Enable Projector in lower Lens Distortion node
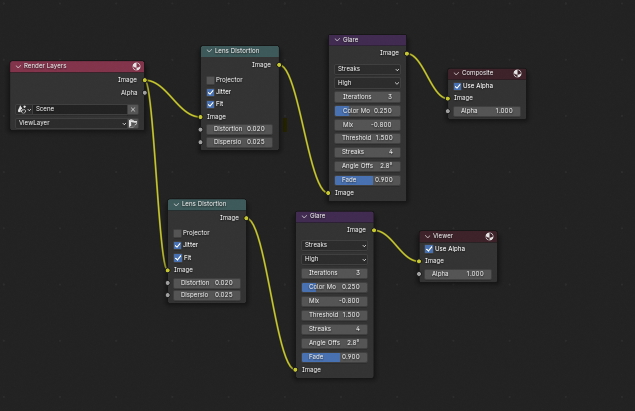 pyautogui.click(x=177, y=233)
